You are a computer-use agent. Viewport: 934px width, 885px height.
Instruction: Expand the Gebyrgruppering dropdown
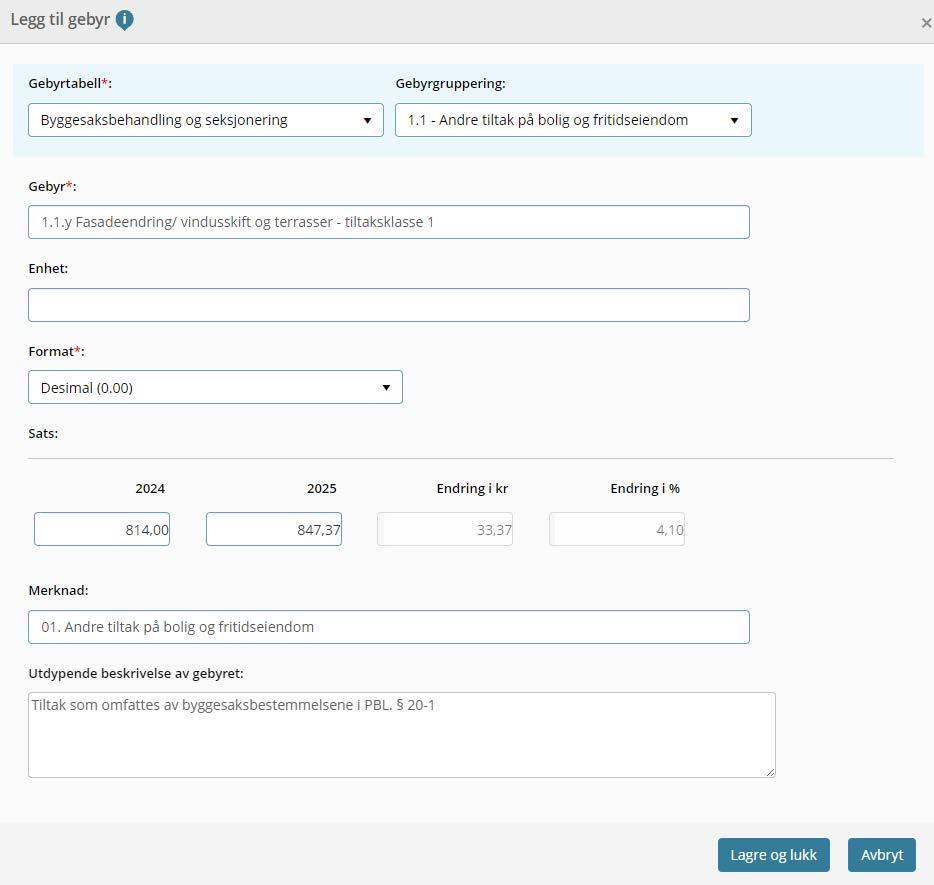(573, 120)
